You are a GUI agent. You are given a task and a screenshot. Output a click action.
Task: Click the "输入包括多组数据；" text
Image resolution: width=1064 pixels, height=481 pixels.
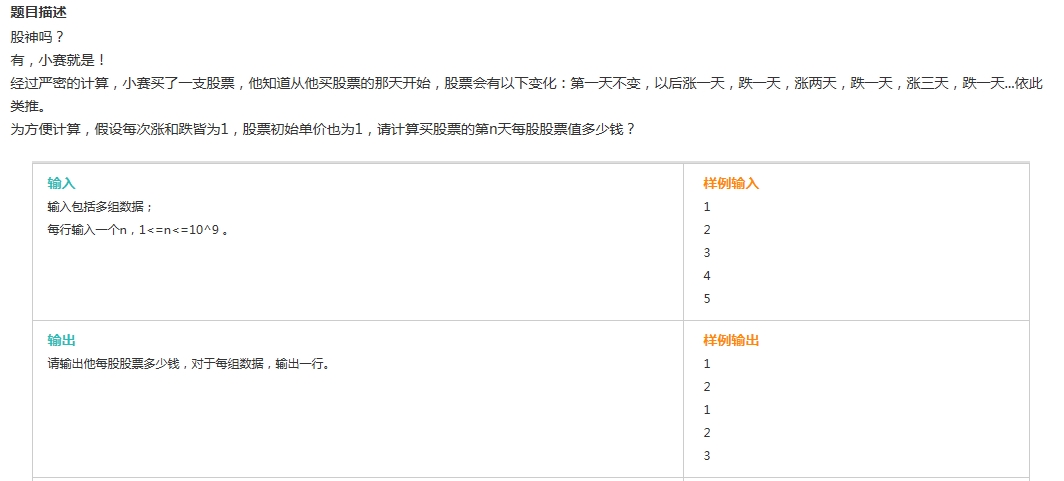click(x=101, y=207)
